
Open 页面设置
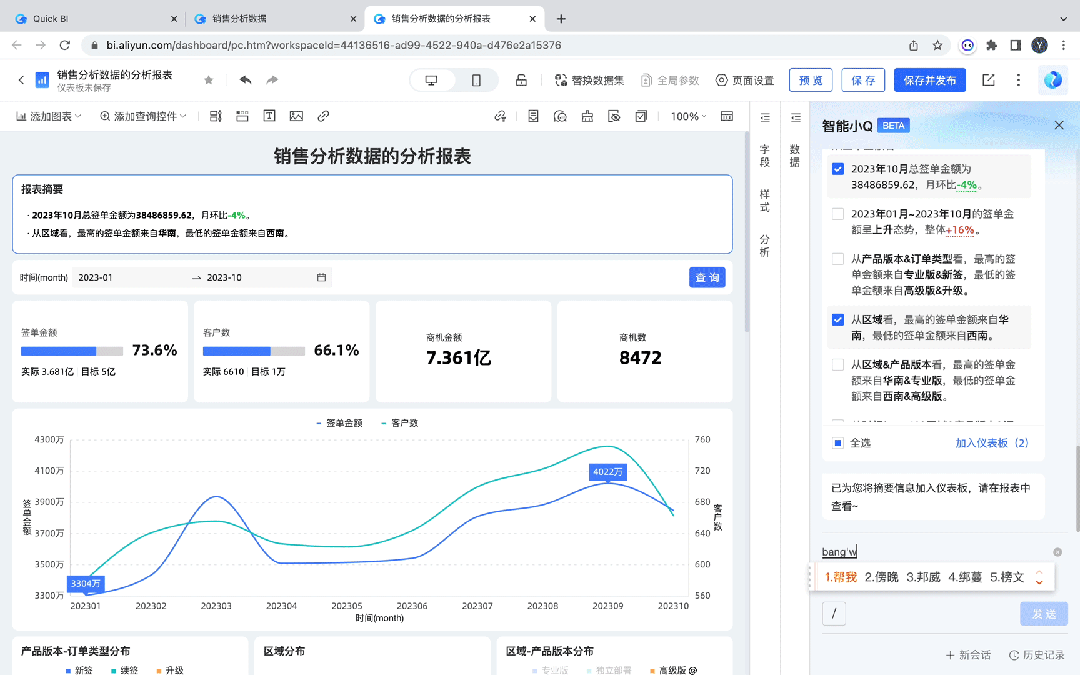click(745, 81)
